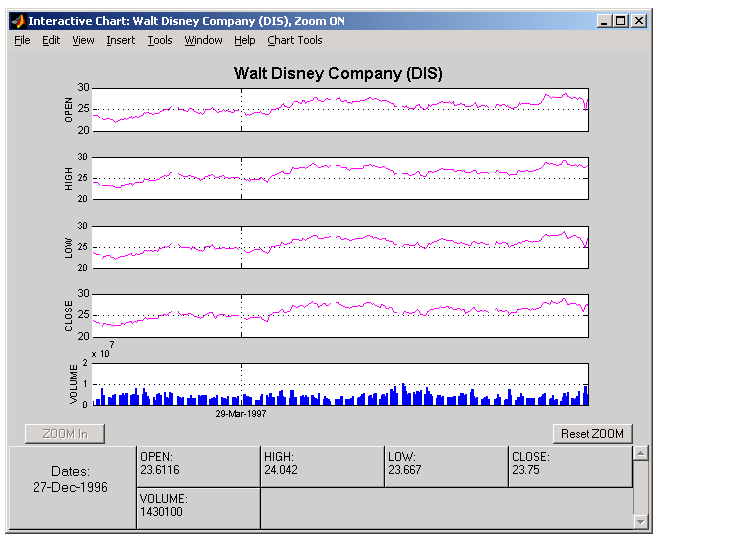Open the Chart Tools menu

pos(294,41)
